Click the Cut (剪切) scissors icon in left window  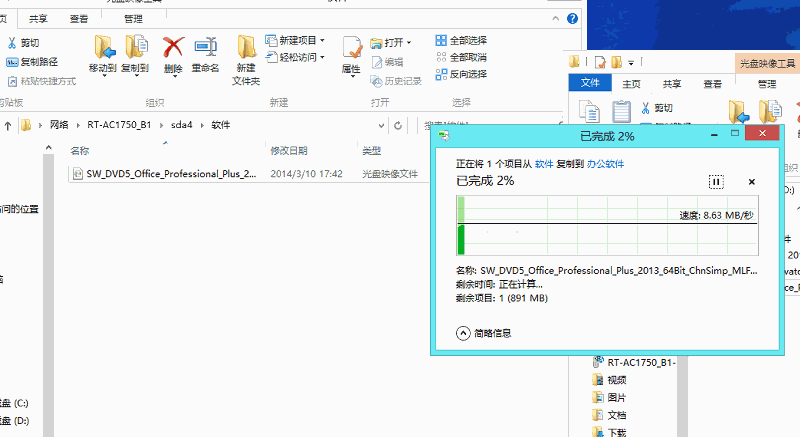point(12,43)
